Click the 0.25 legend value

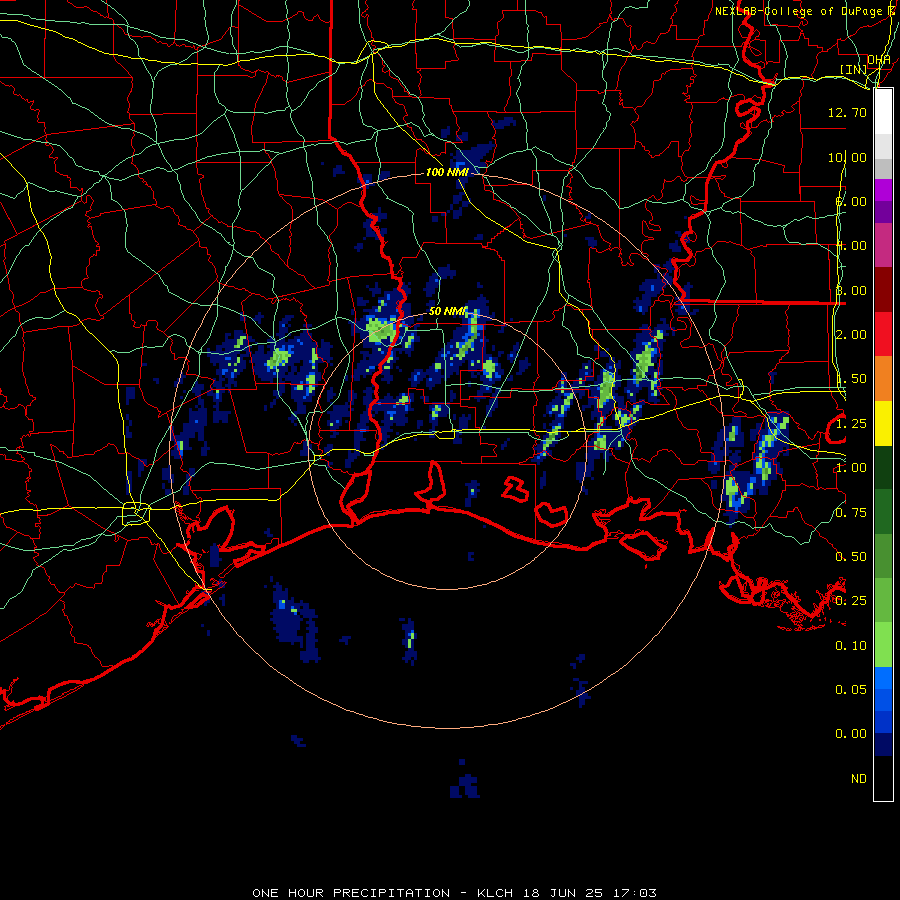pos(851,601)
